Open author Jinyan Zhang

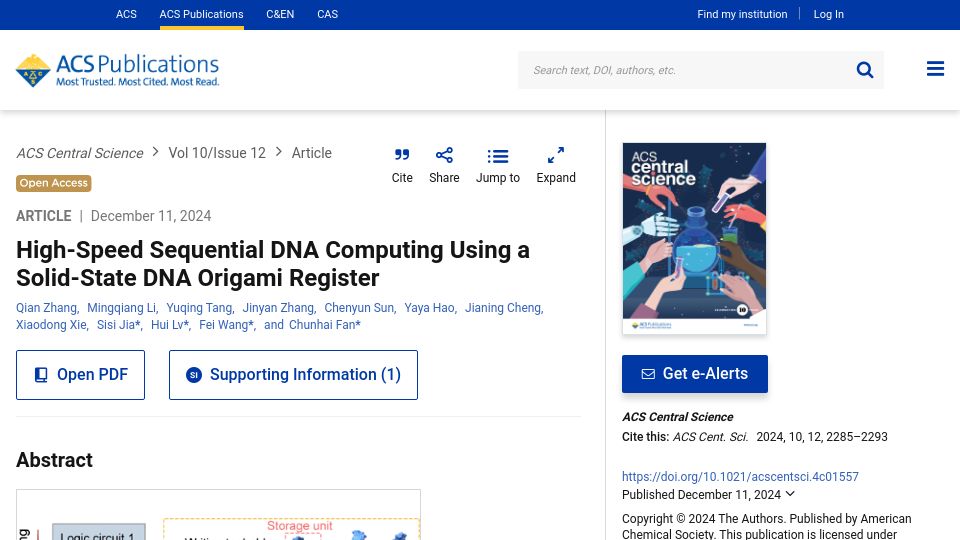coord(278,308)
